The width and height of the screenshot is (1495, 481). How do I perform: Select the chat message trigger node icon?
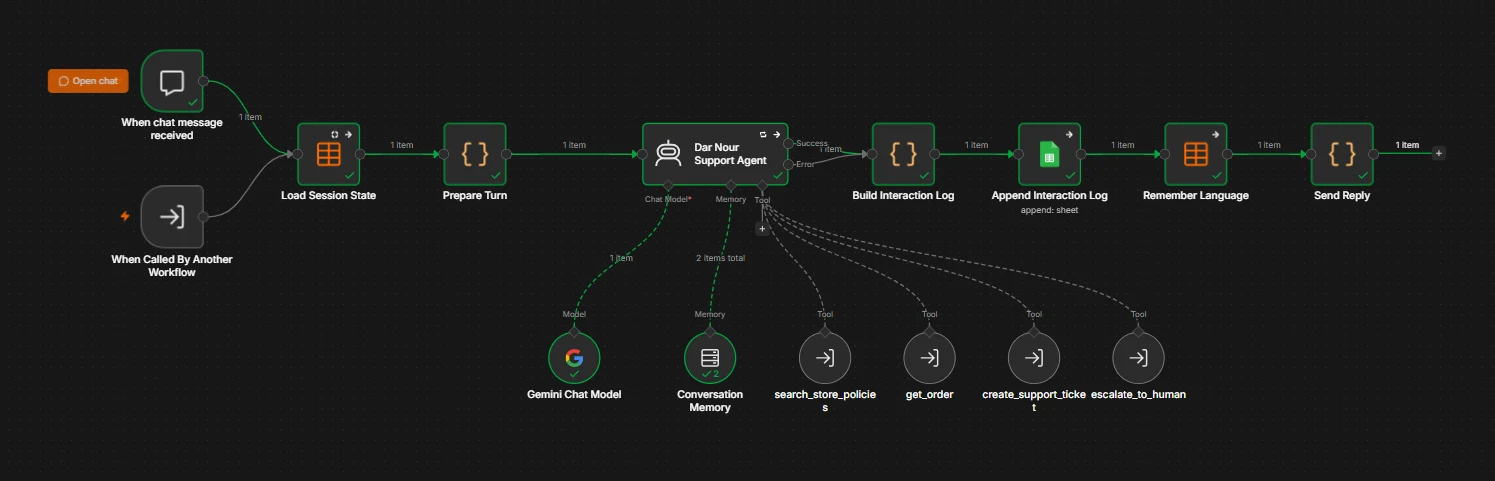coord(172,81)
